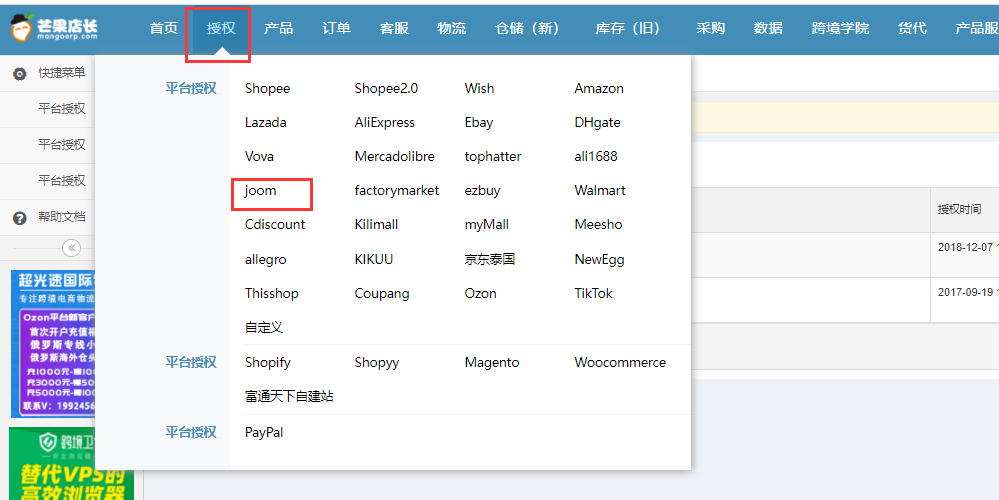999x500 pixels.
Task: Select PayPal authorization
Action: point(264,432)
